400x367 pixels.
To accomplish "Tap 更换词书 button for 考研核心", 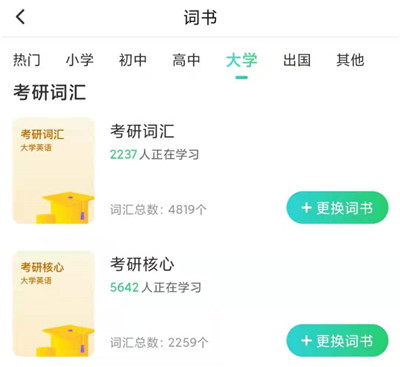I will (337, 341).
